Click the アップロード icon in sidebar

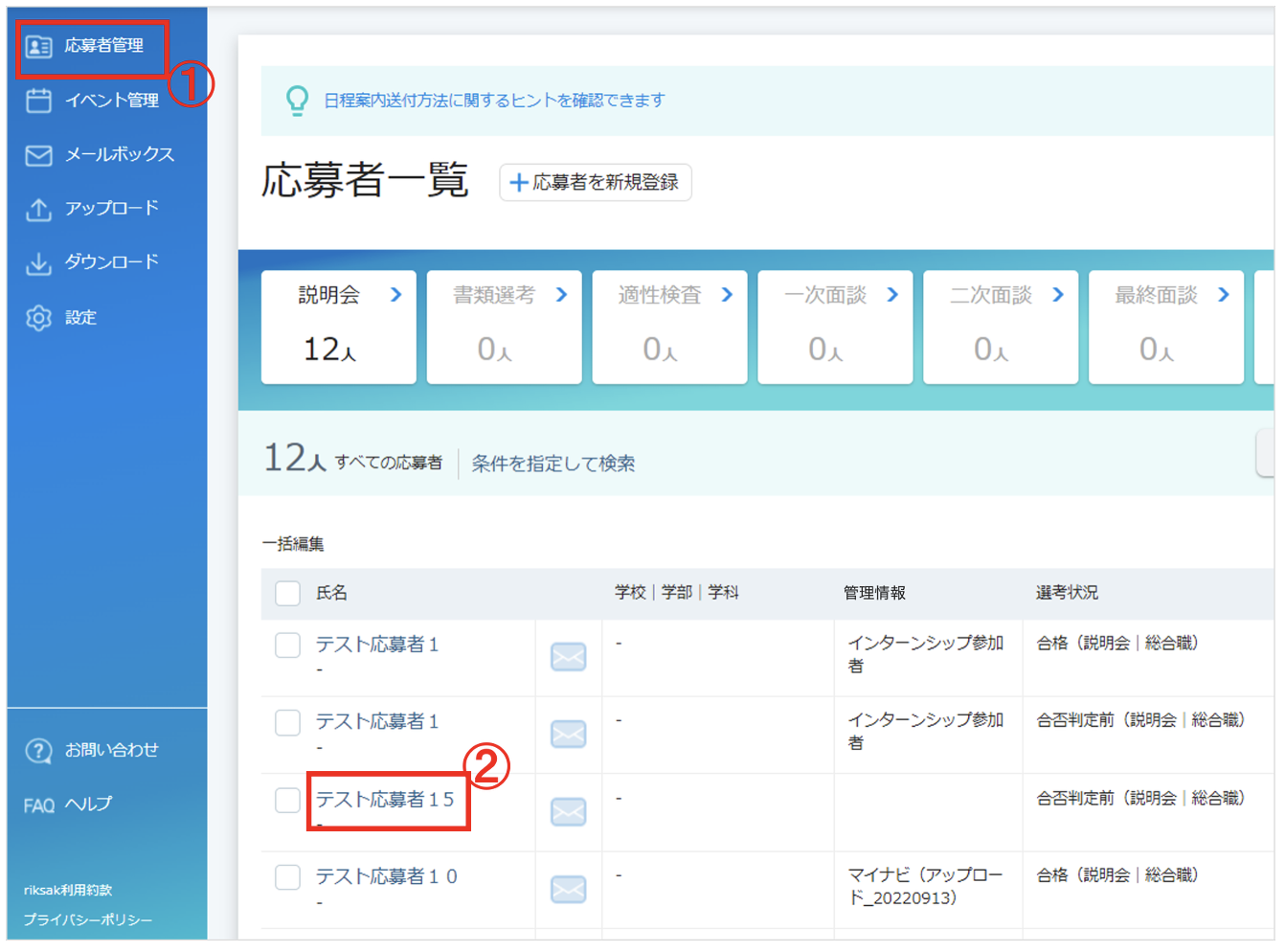click(x=38, y=209)
